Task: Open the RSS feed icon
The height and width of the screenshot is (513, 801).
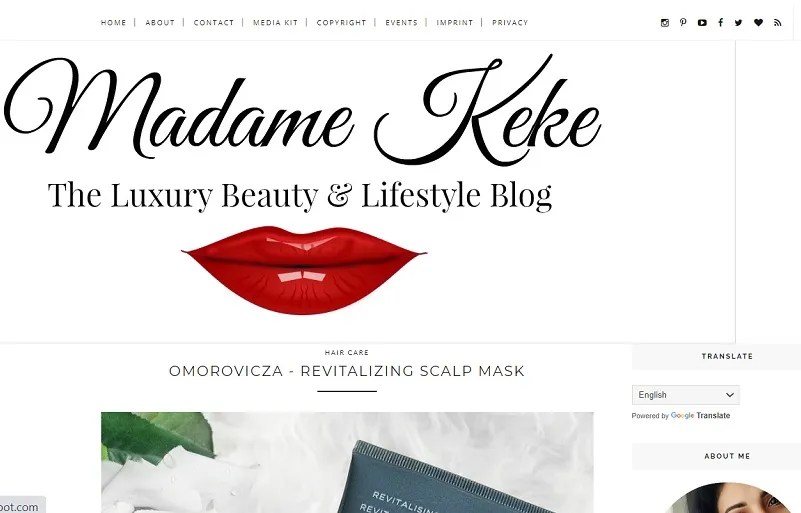Action: (778, 22)
